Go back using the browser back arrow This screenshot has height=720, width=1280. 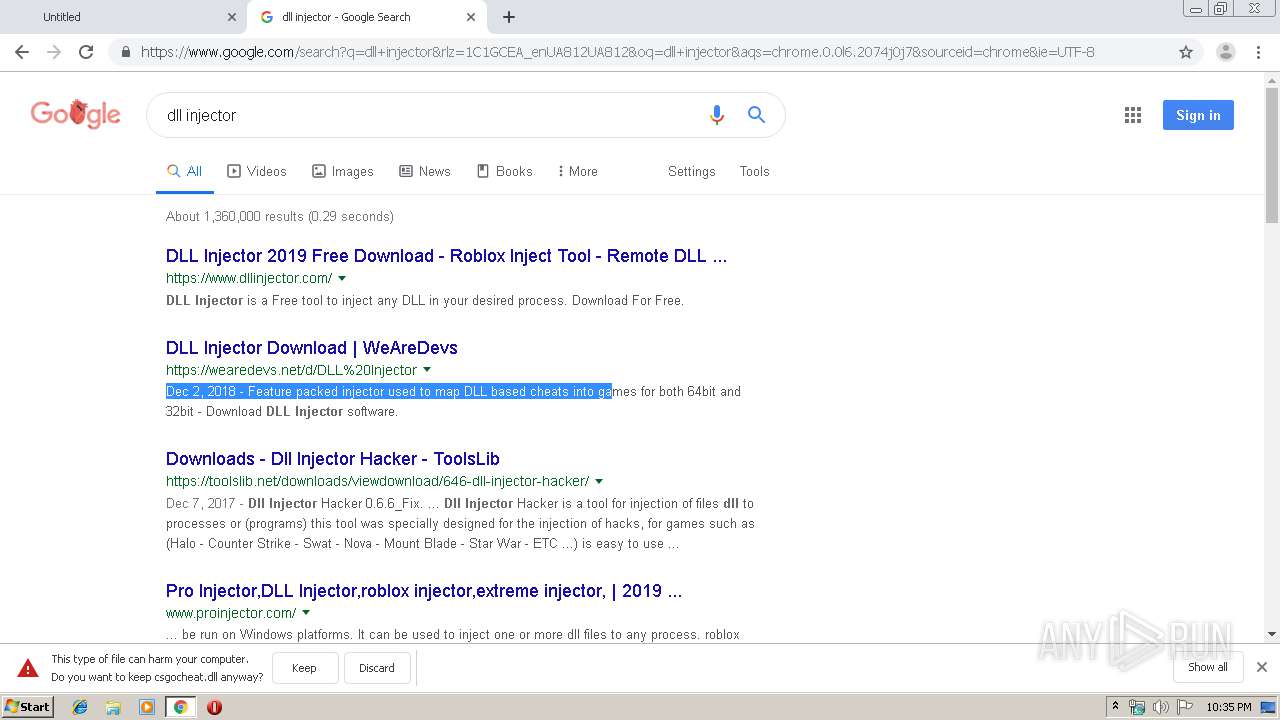point(22,52)
